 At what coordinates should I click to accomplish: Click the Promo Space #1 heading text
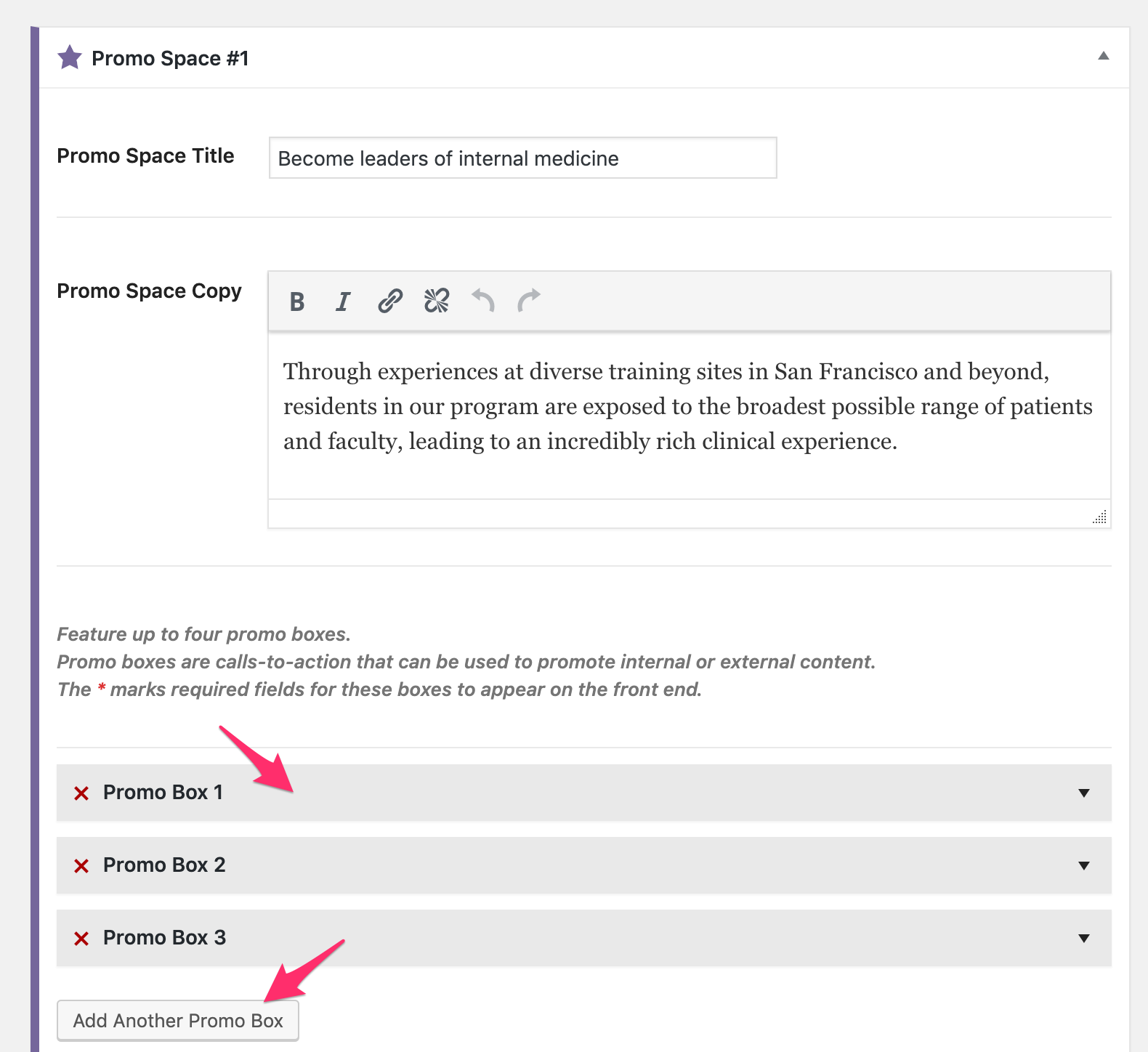click(170, 58)
